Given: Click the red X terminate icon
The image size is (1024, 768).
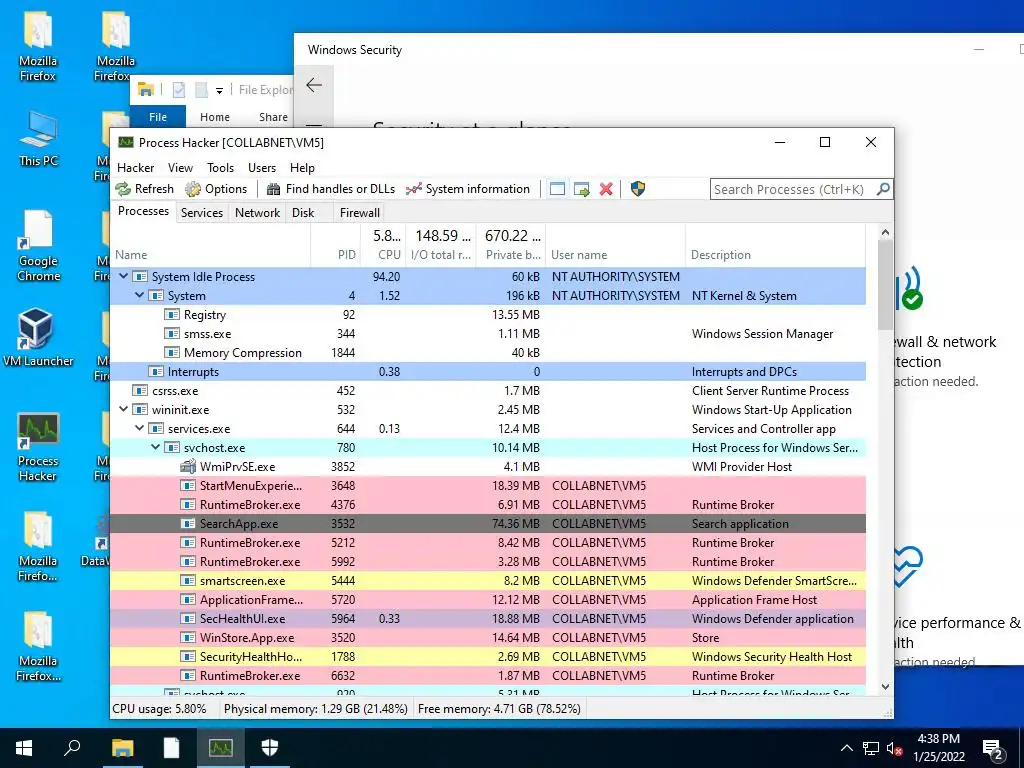Looking at the screenshot, I should click(x=606, y=189).
